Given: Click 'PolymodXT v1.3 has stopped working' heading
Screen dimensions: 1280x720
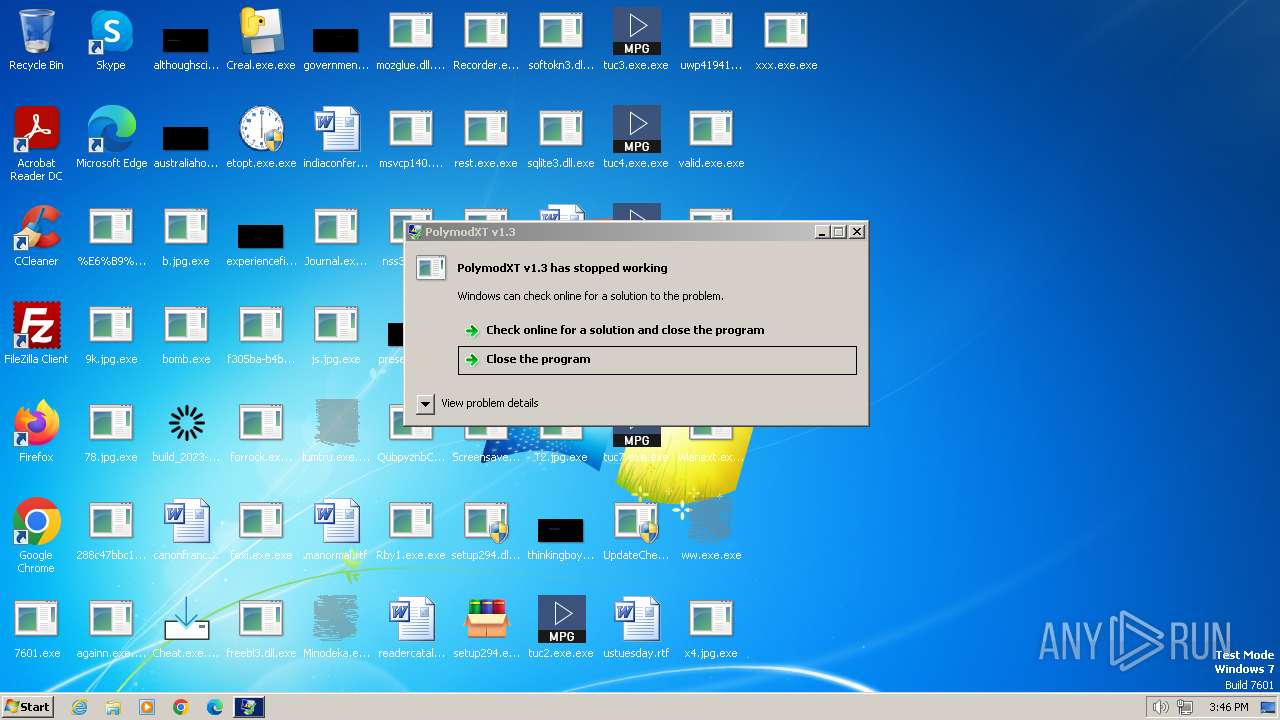Looking at the screenshot, I should point(562,268).
